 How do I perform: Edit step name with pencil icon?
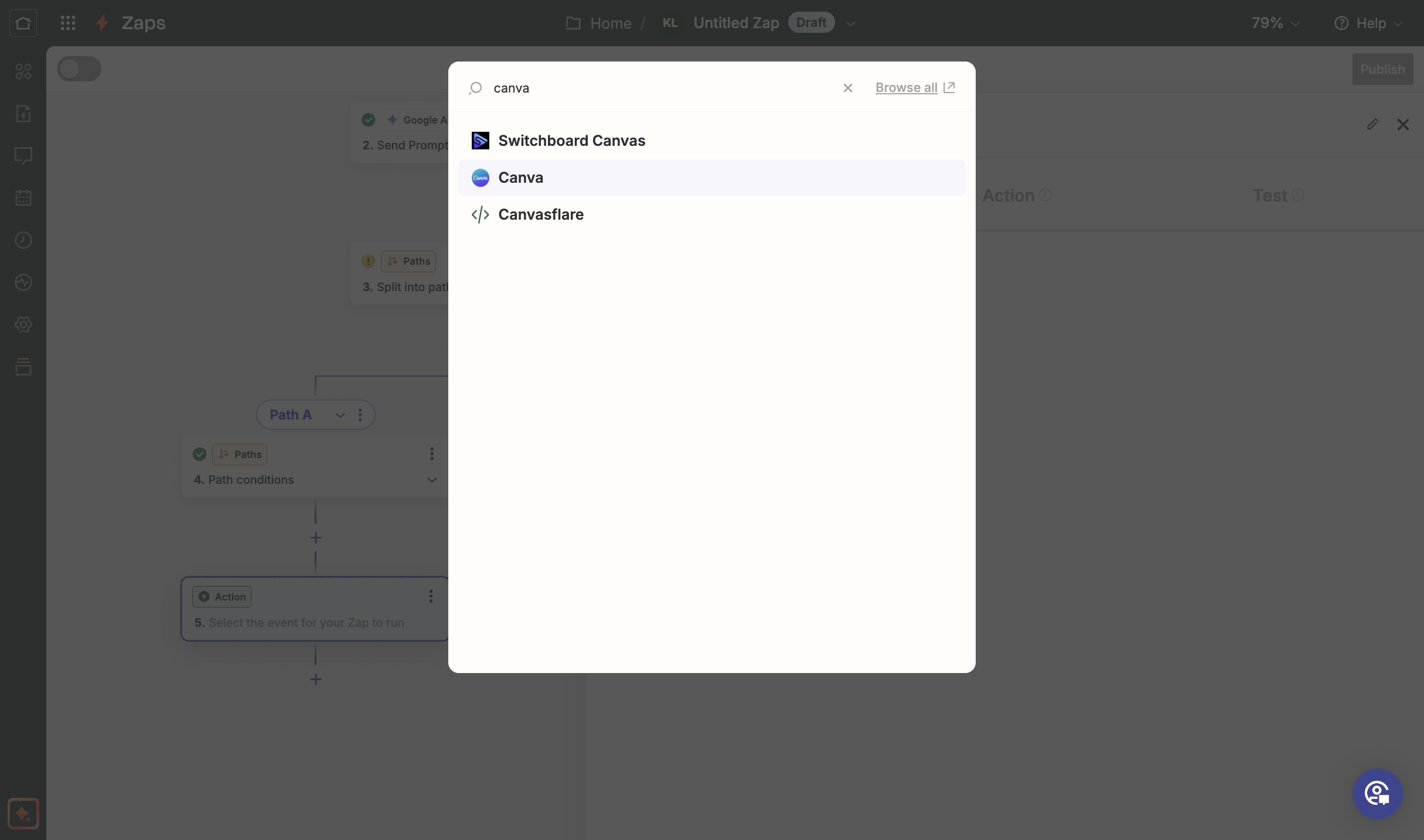click(x=1372, y=124)
